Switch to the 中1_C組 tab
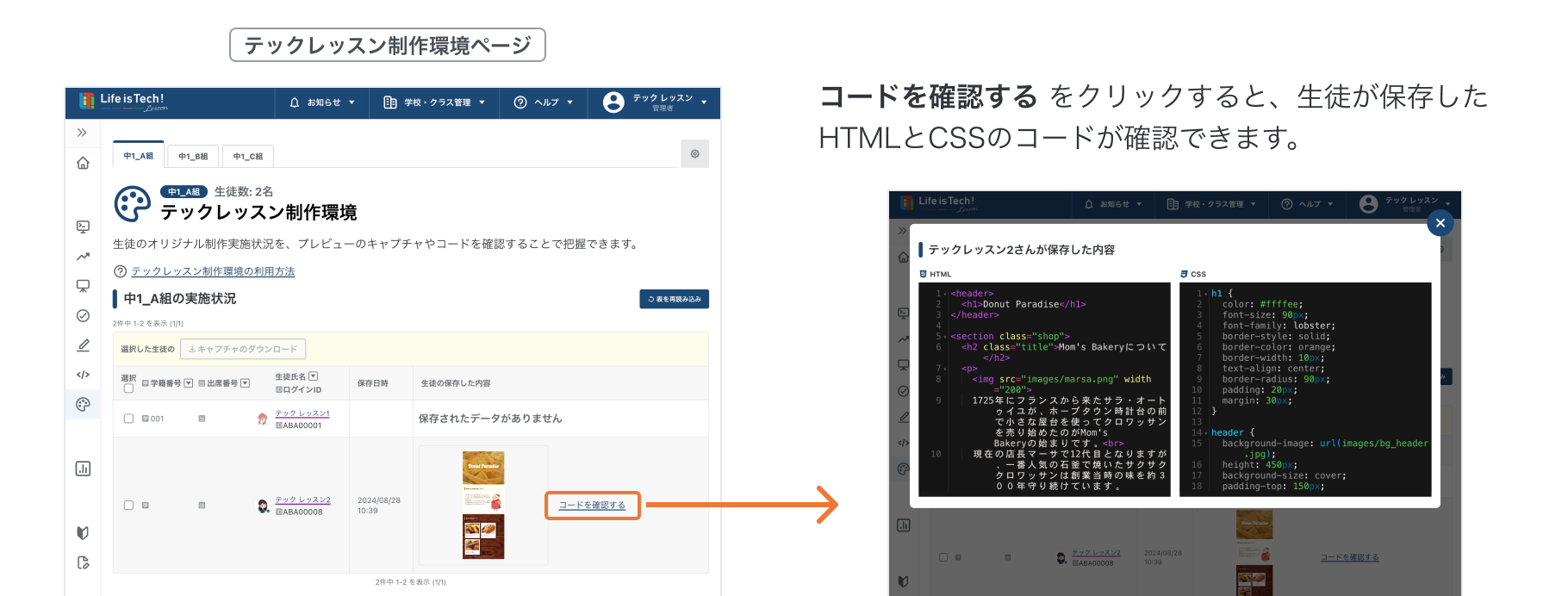The height and width of the screenshot is (596, 1568). (248, 156)
